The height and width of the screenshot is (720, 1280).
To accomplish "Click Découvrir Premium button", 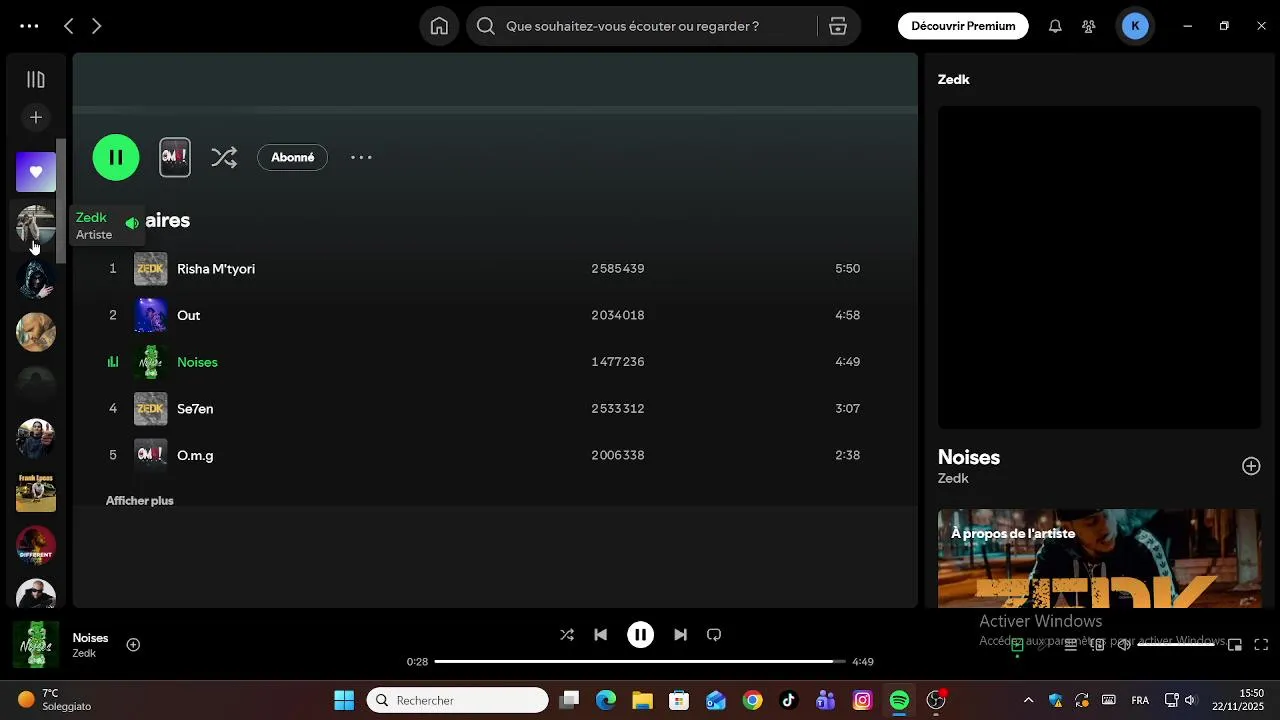I will (x=963, y=26).
